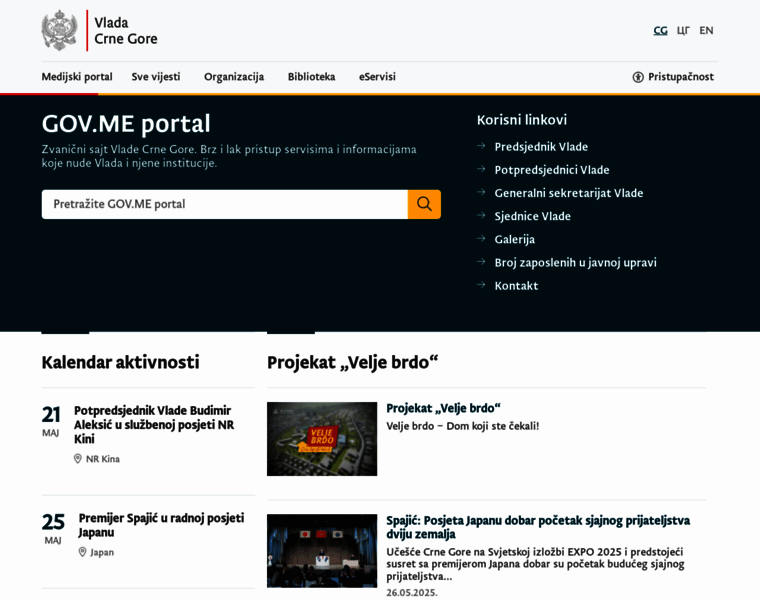This screenshot has height=600, width=760.
Task: Open the Kontakt link
Action: (516, 285)
